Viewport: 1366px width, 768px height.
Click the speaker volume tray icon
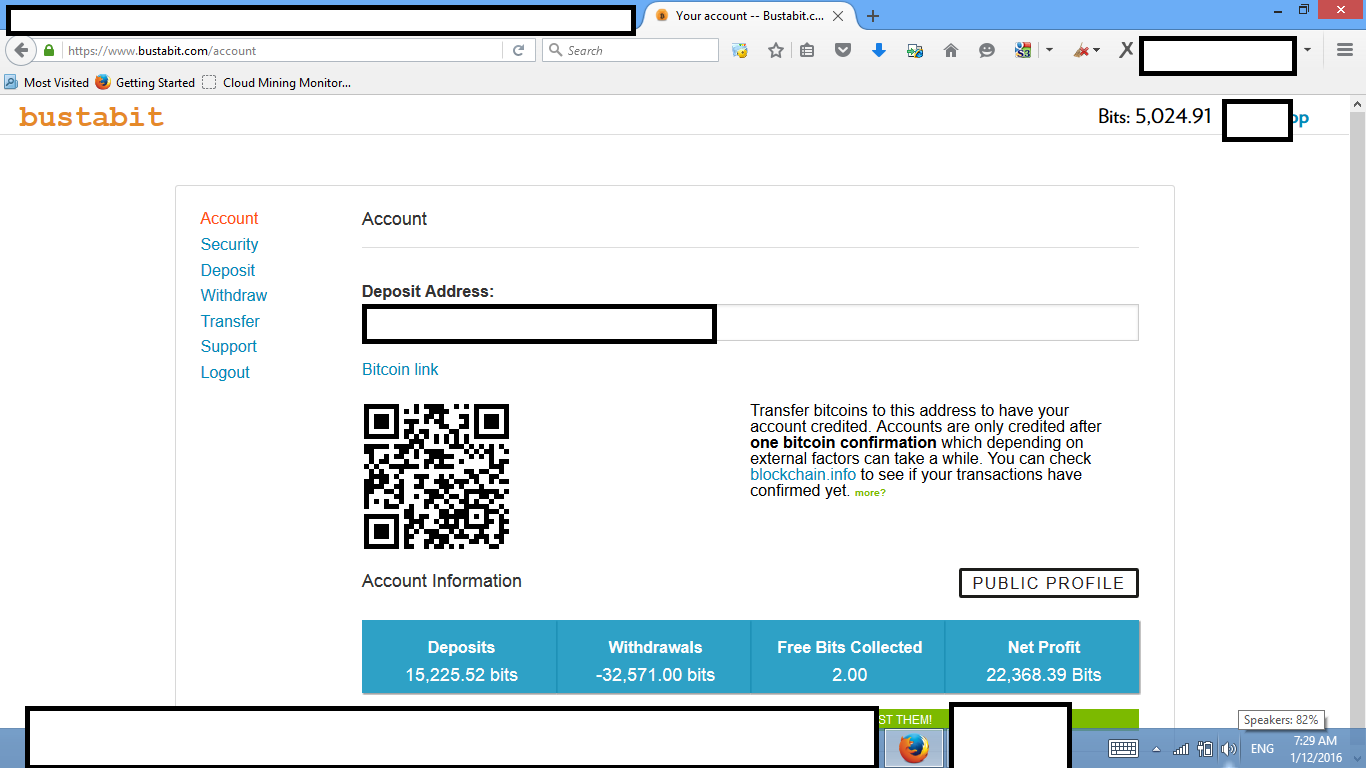[x=1229, y=748]
